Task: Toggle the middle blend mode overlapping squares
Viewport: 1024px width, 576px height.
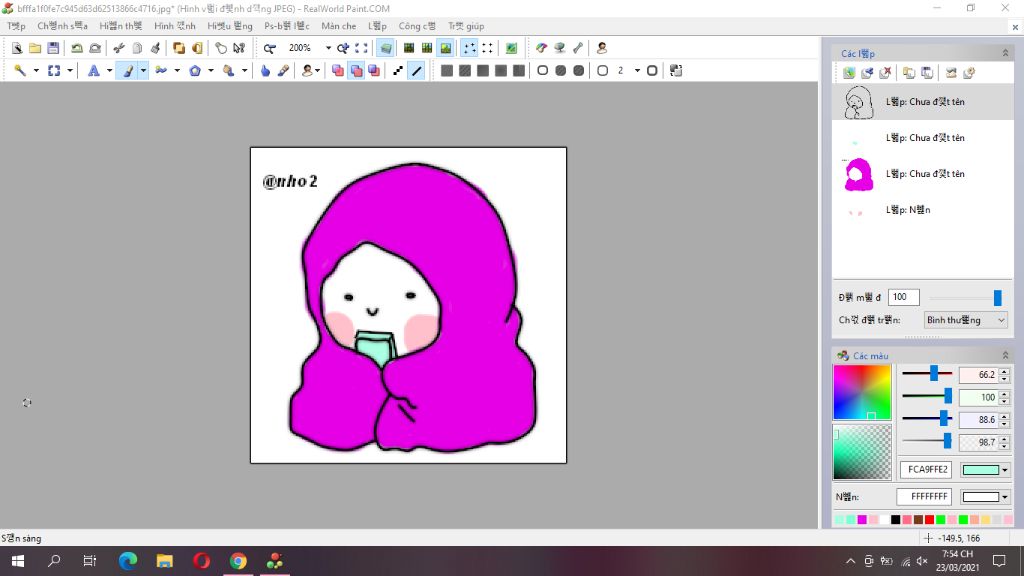Action: tap(356, 71)
